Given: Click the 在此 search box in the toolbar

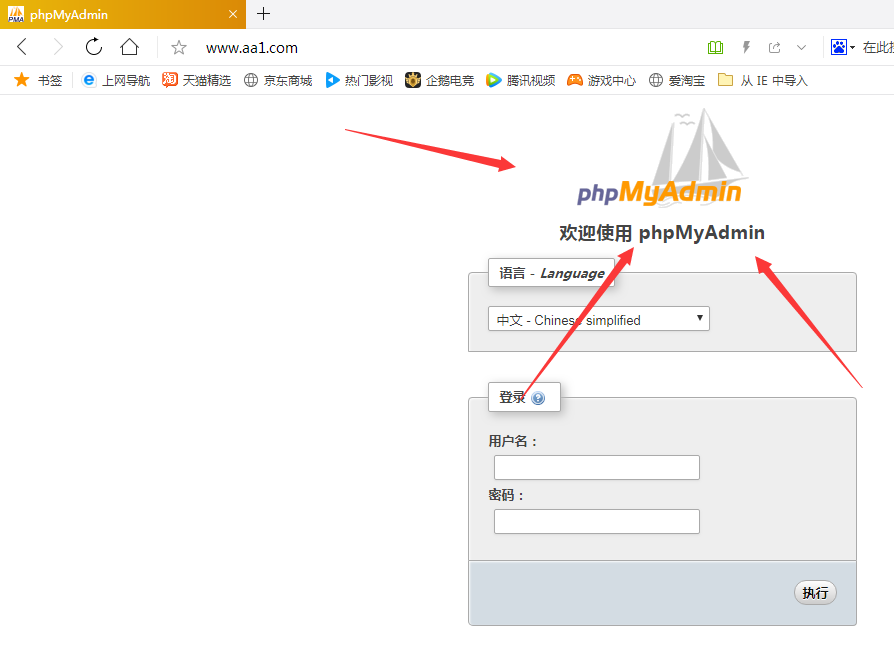Looking at the screenshot, I should coord(878,47).
